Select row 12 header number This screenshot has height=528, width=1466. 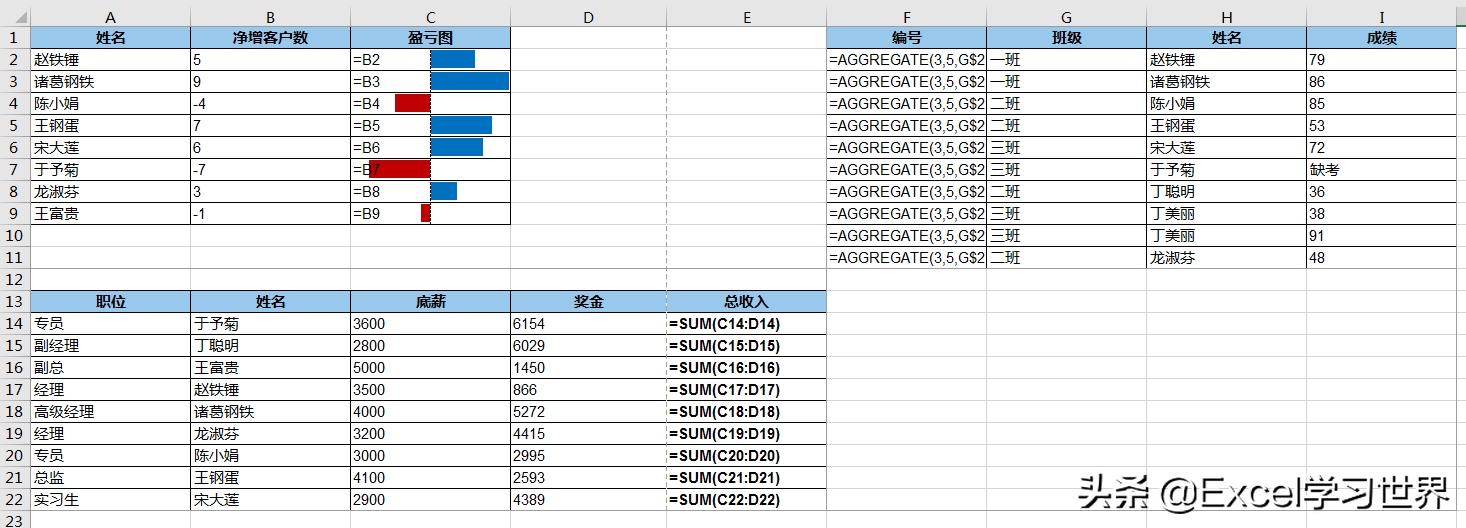pyautogui.click(x=15, y=280)
